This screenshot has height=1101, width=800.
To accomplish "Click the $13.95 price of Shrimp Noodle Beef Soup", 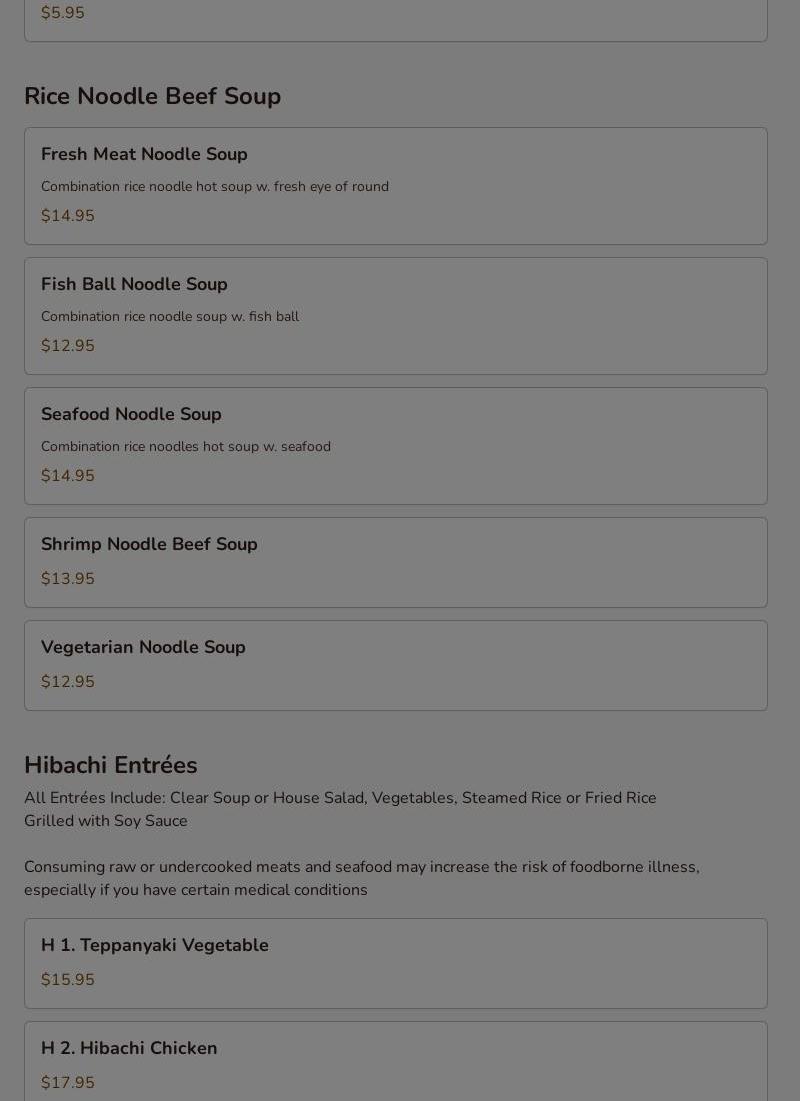I will coord(67,579).
